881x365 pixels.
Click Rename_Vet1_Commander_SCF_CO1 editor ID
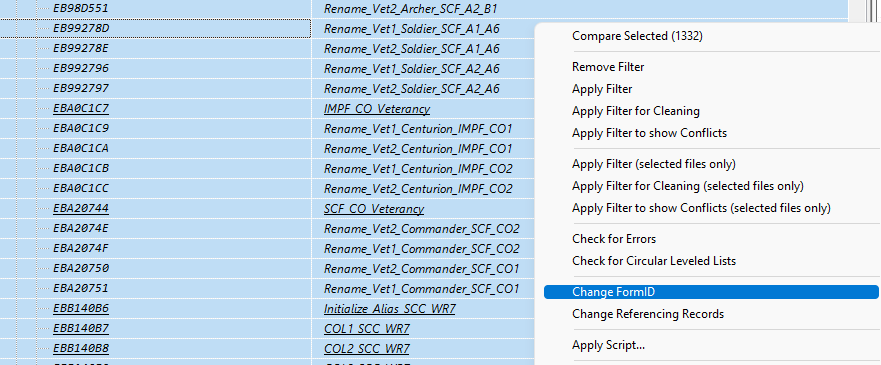tap(421, 289)
